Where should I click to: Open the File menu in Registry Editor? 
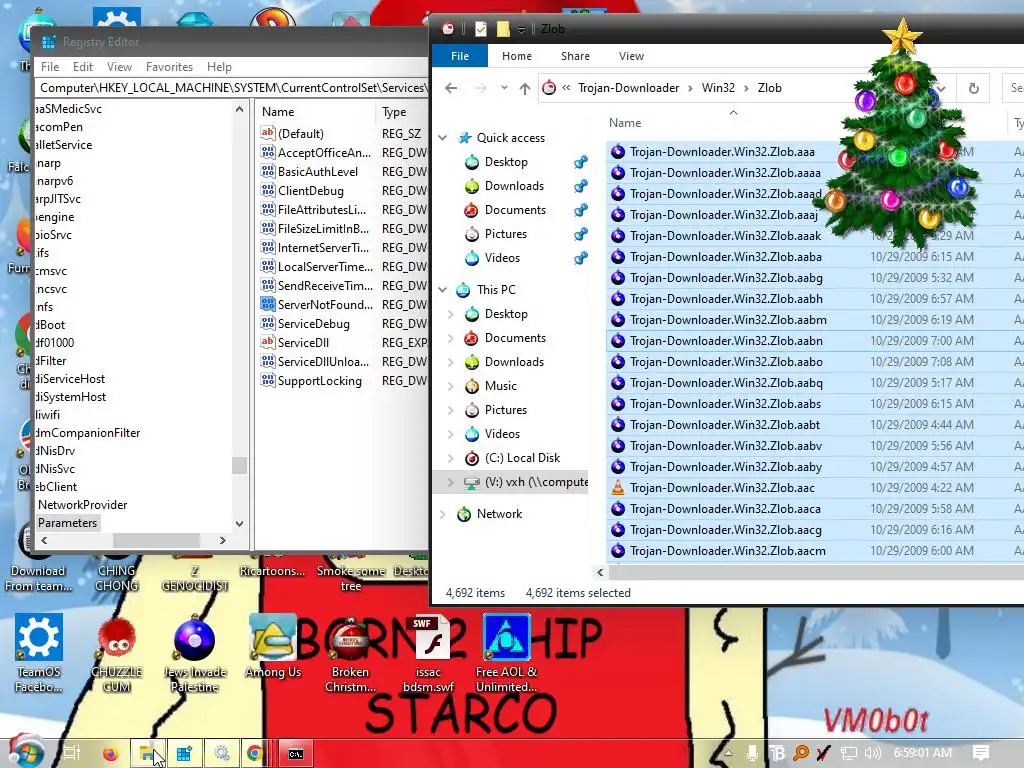click(50, 67)
